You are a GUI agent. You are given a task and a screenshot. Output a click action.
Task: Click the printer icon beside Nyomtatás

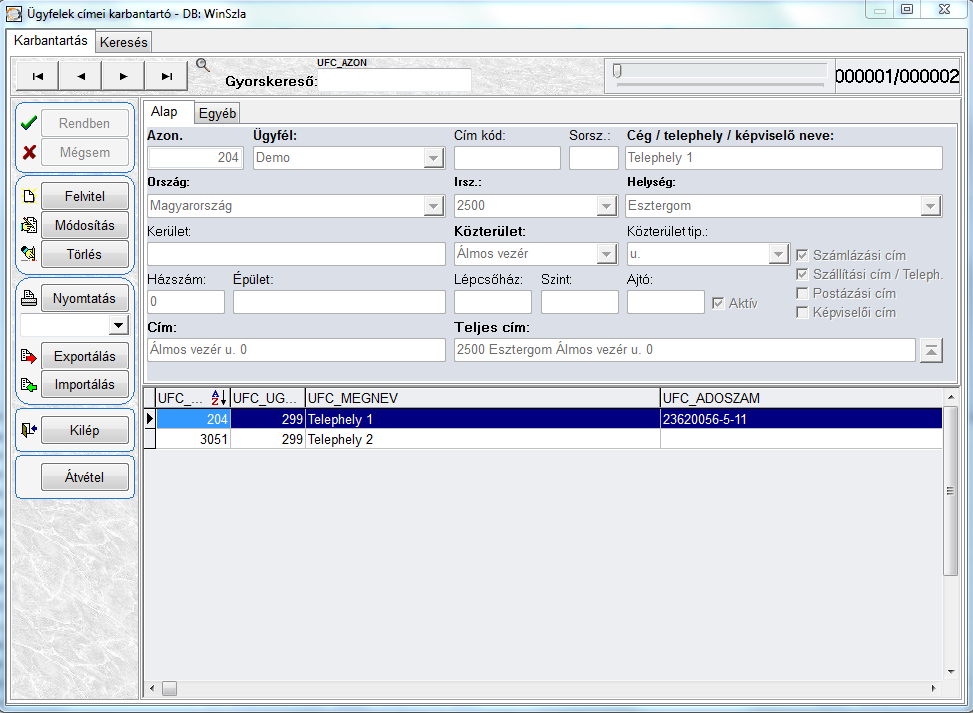click(29, 298)
